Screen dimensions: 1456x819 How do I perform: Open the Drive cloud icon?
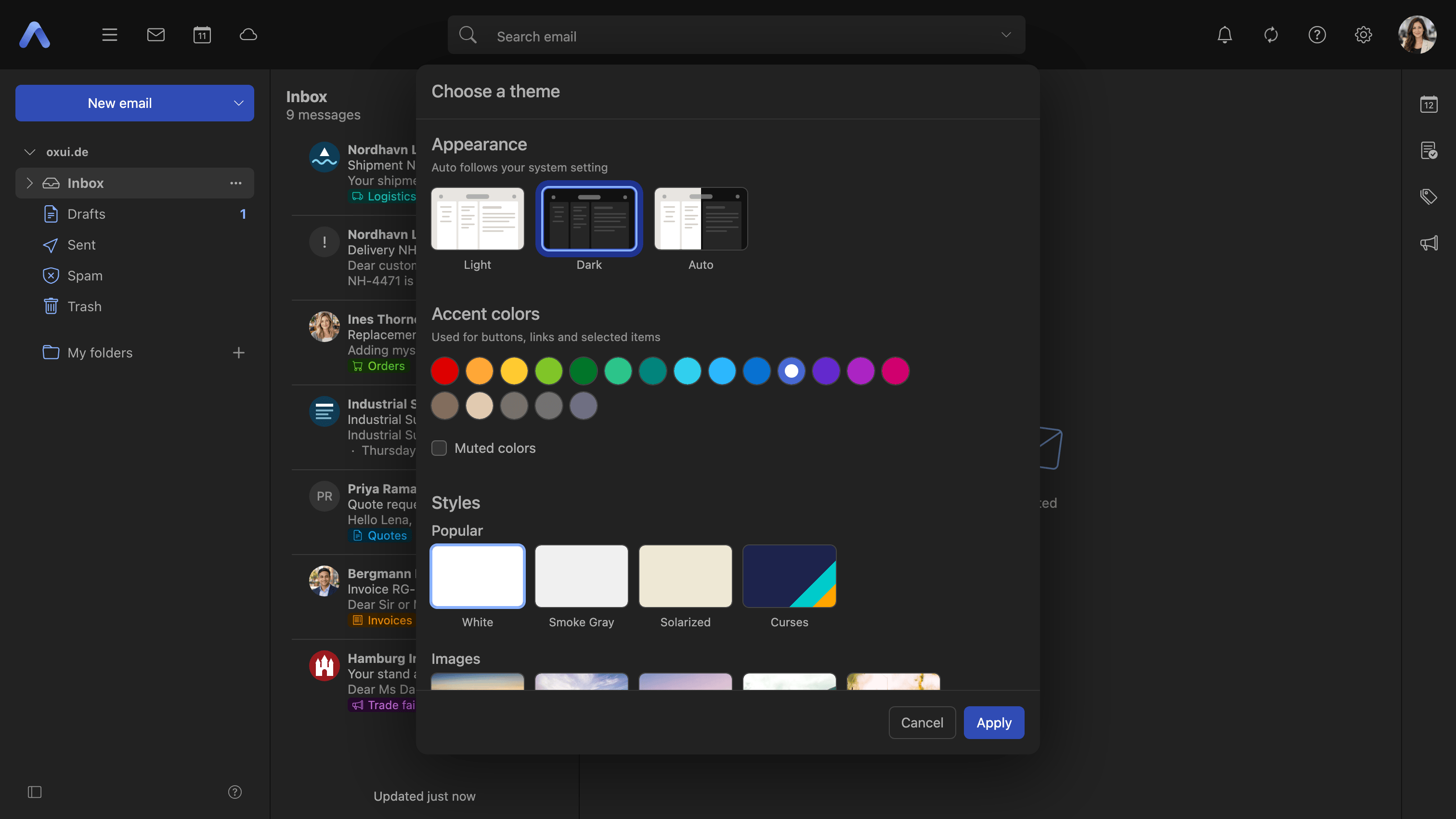248,35
